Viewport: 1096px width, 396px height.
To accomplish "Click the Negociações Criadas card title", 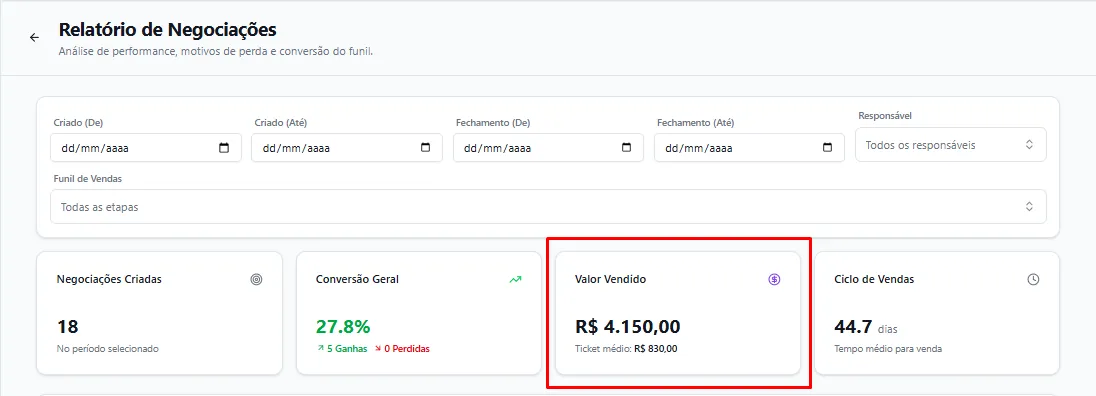I will click(x=109, y=279).
